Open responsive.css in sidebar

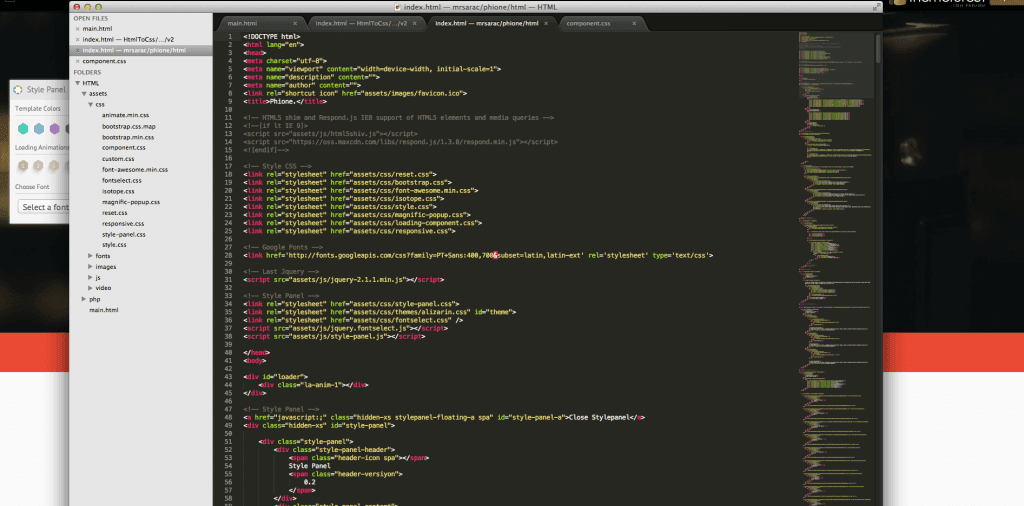coord(123,223)
